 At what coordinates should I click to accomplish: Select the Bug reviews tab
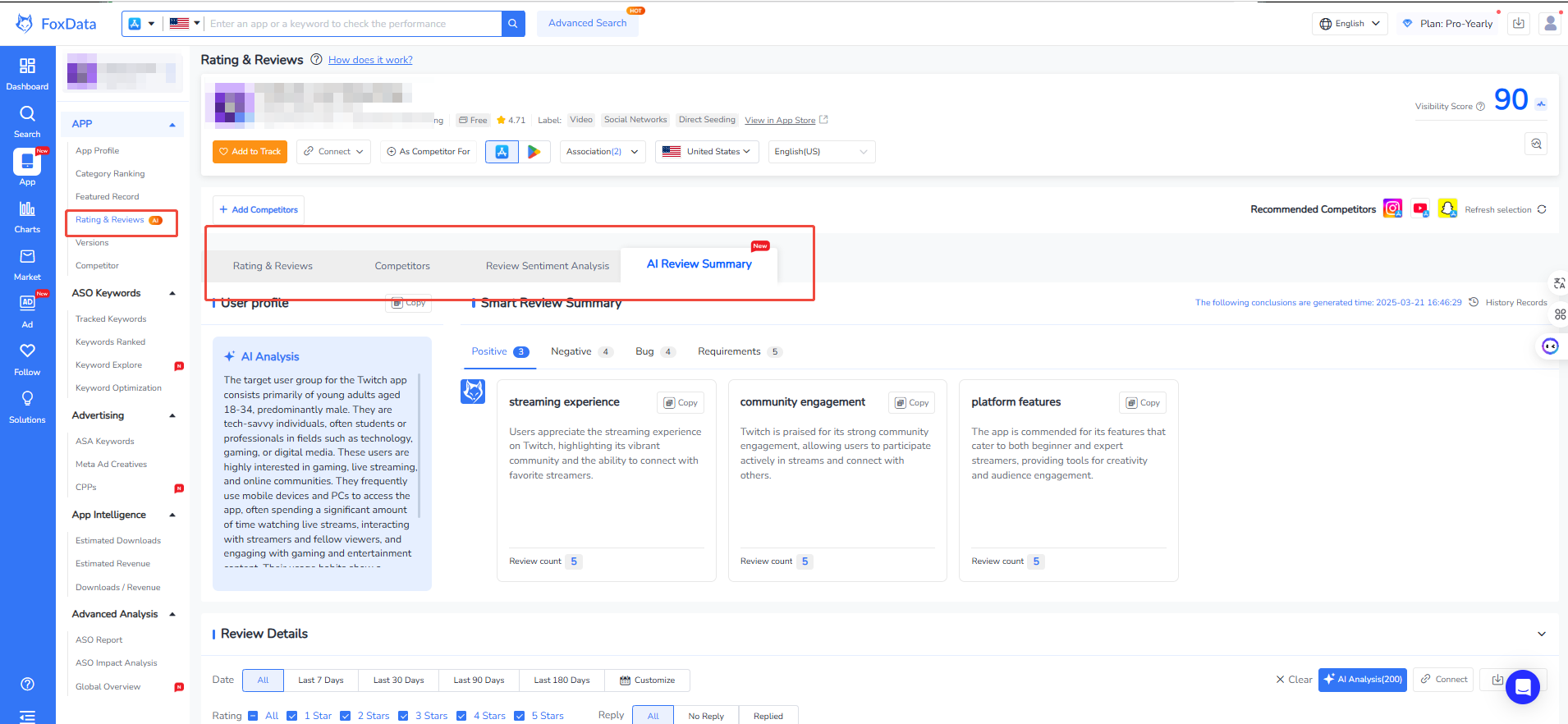pos(655,351)
